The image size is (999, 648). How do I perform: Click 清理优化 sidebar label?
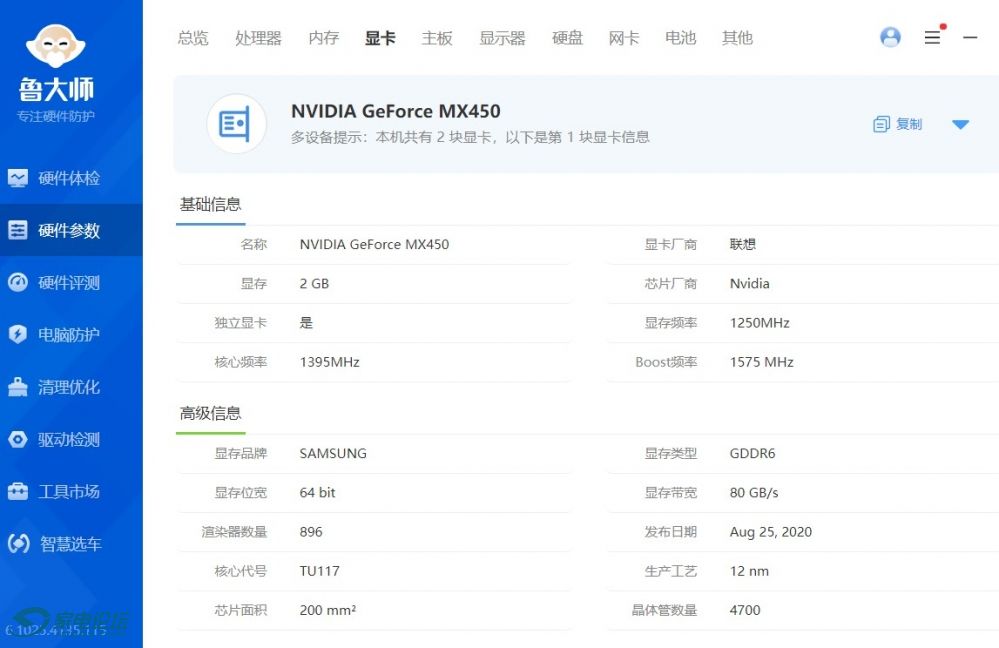69,387
